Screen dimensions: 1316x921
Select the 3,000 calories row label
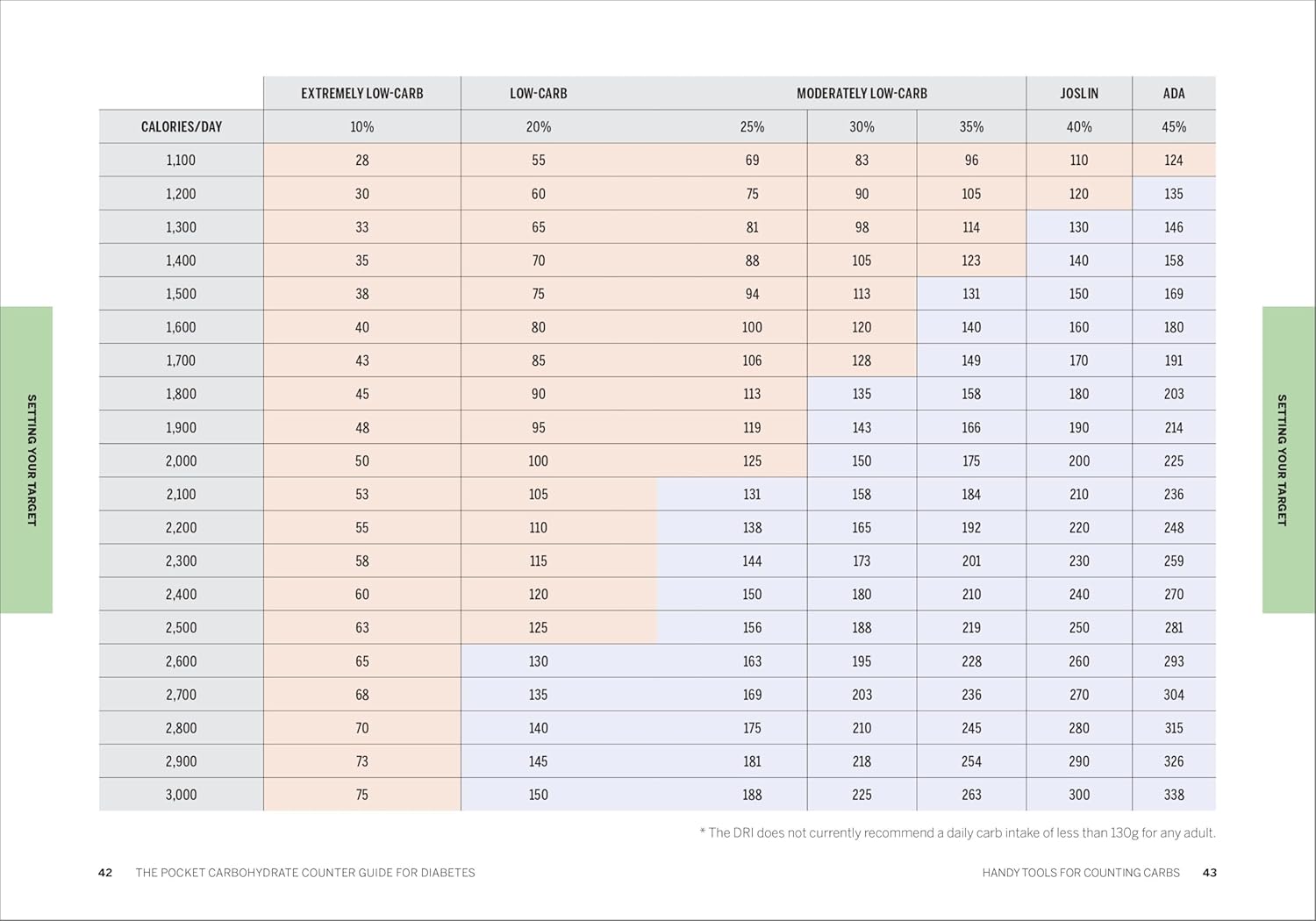(x=181, y=795)
